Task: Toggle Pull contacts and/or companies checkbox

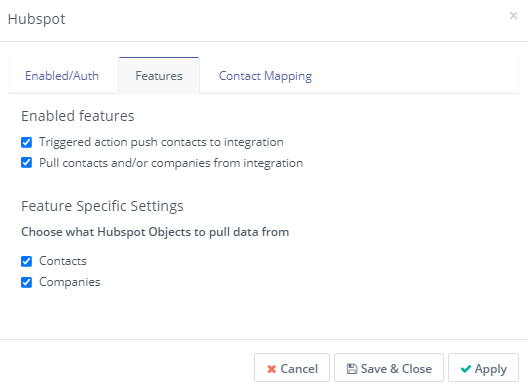Action: (x=27, y=163)
